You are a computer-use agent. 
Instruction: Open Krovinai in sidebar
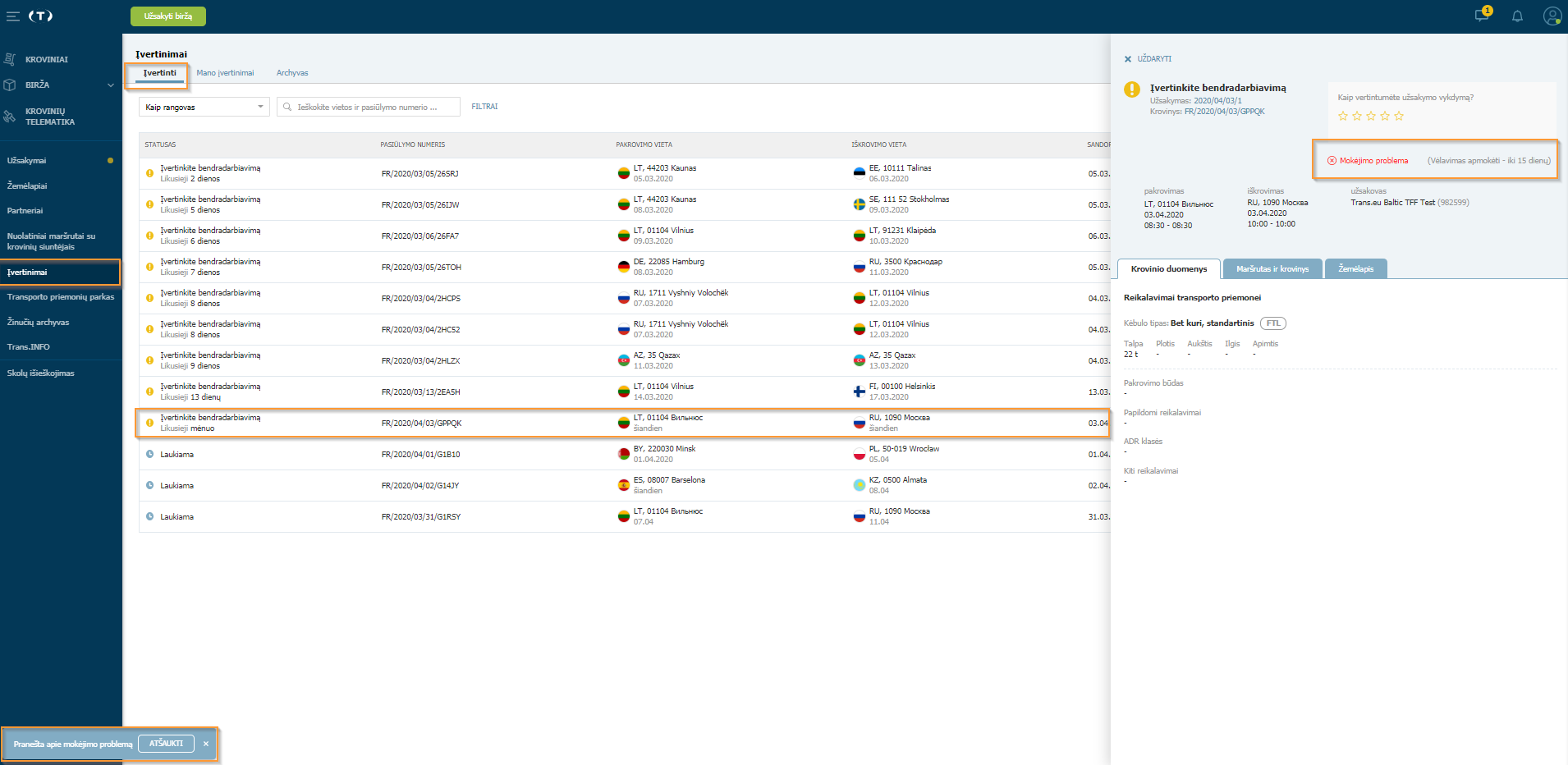pyautogui.click(x=47, y=60)
